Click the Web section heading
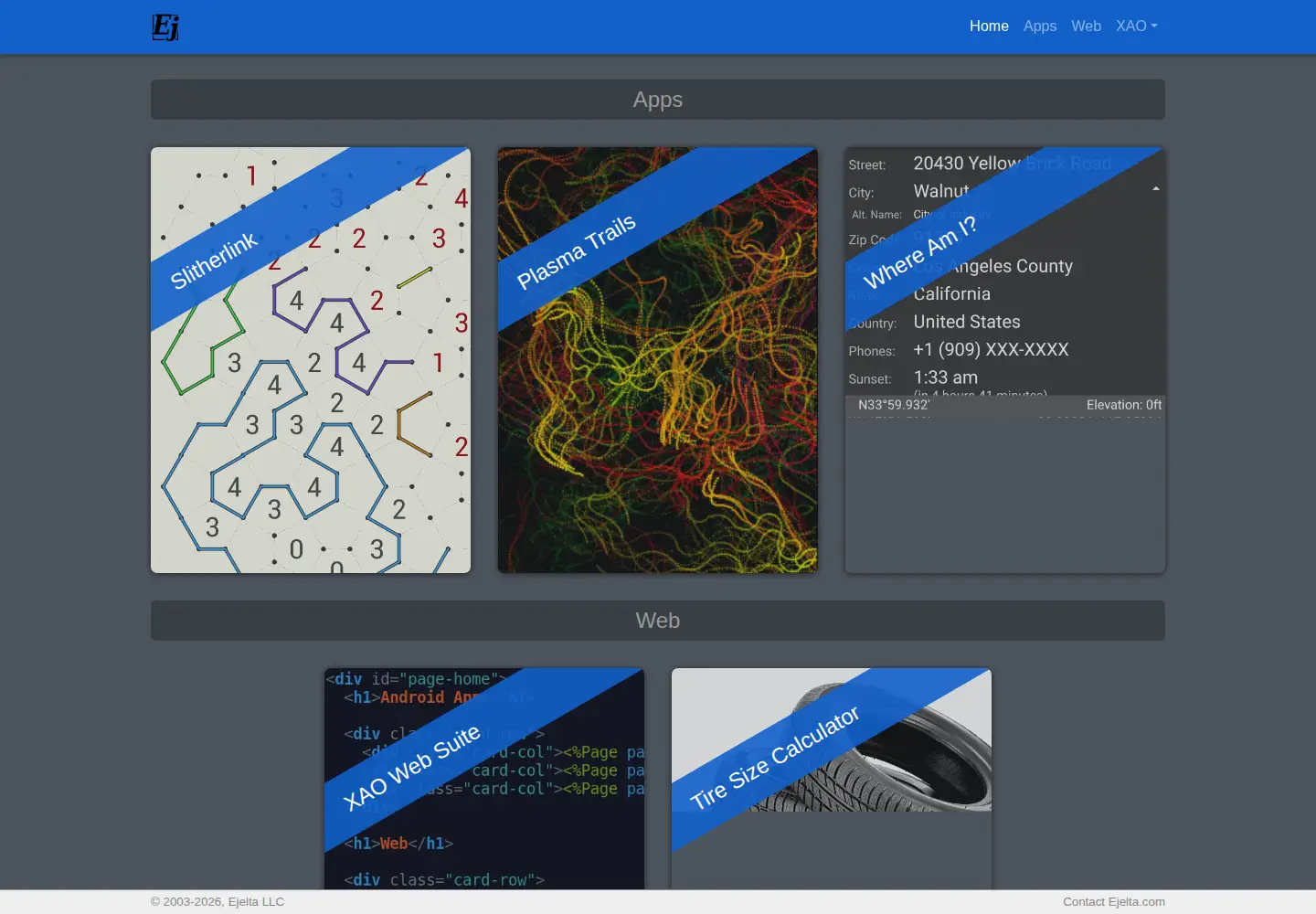Screen dimensions: 1316x914 (658, 621)
